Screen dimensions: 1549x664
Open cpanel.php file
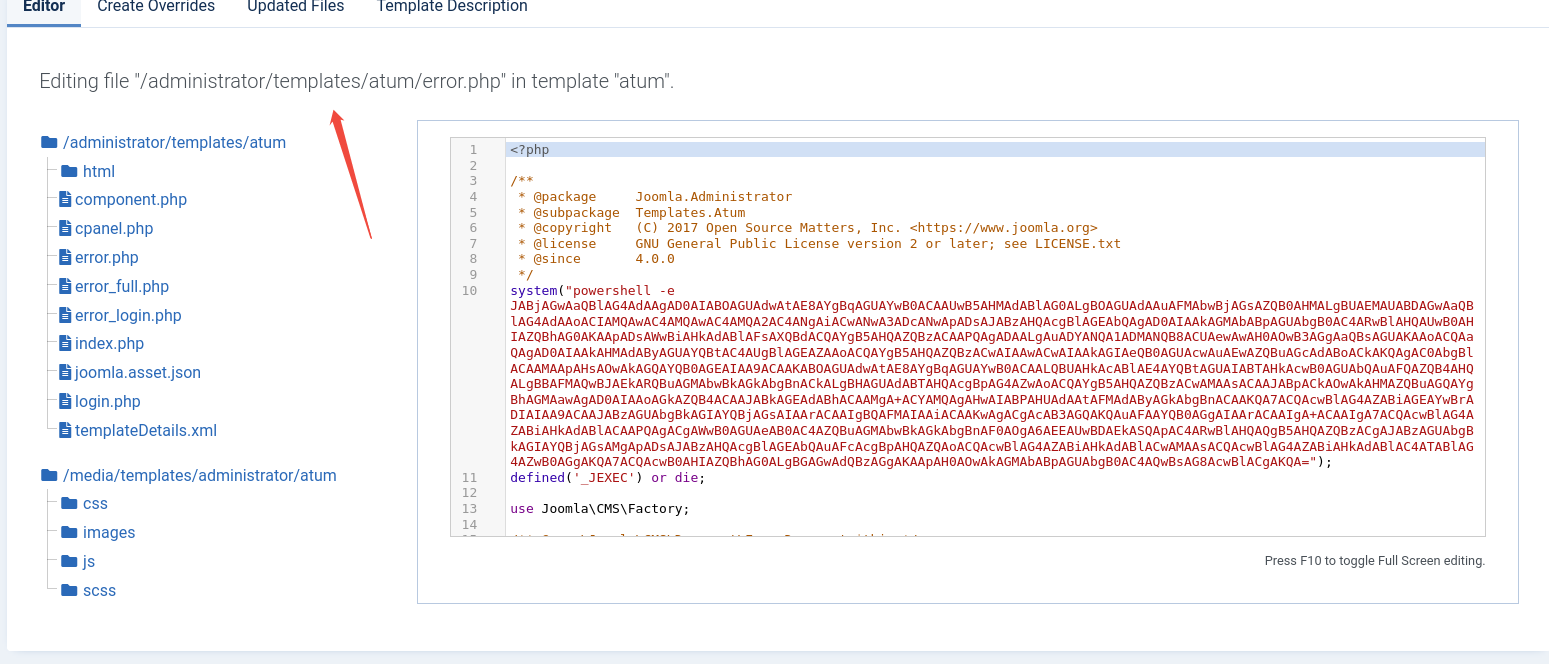tap(114, 229)
